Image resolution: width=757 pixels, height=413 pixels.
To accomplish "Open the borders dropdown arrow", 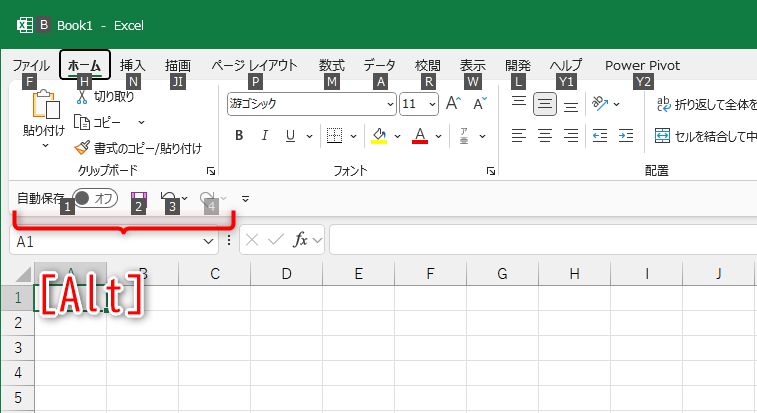I will pyautogui.click(x=353, y=136).
